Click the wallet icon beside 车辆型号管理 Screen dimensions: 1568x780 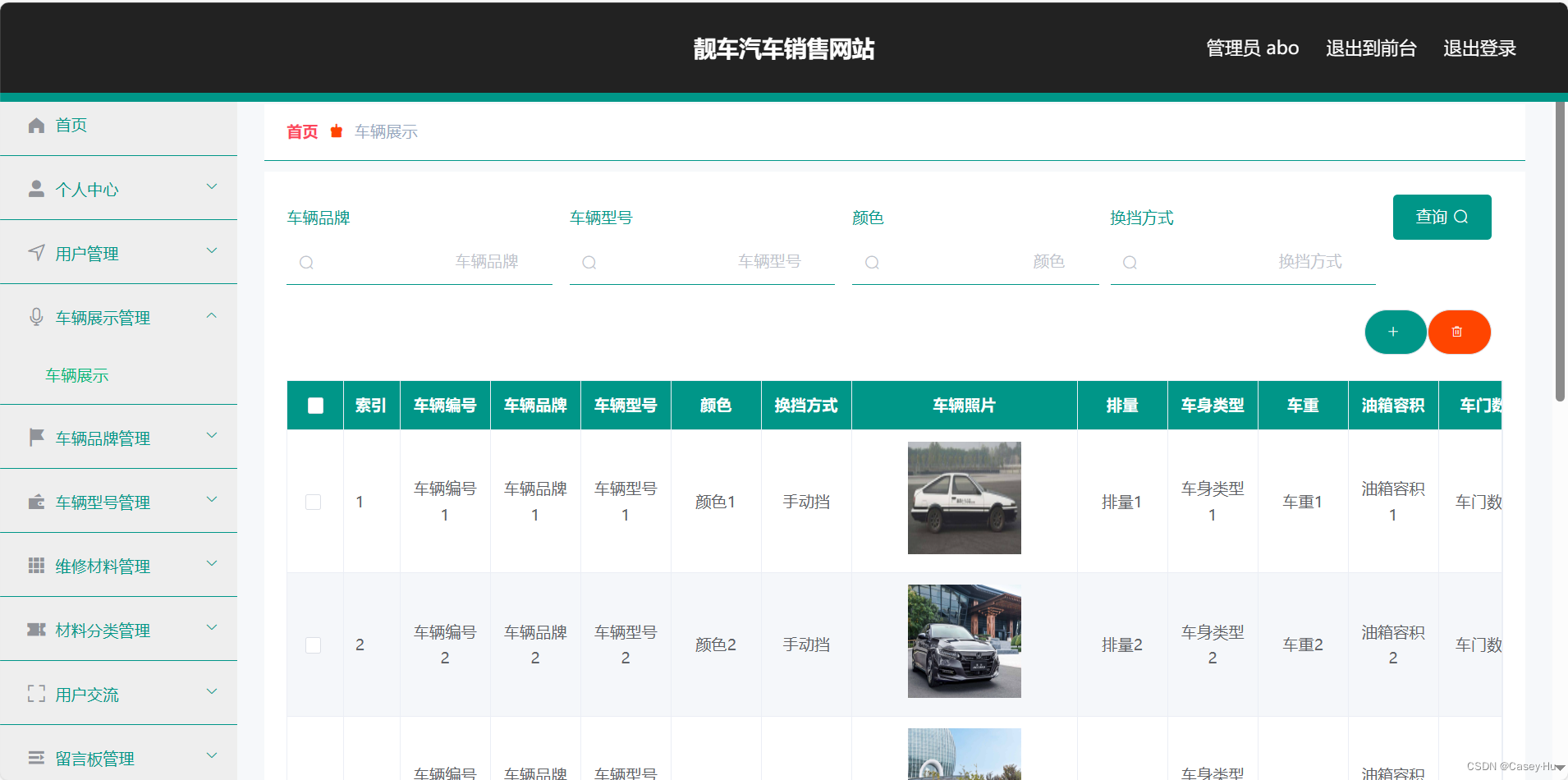pos(36,502)
